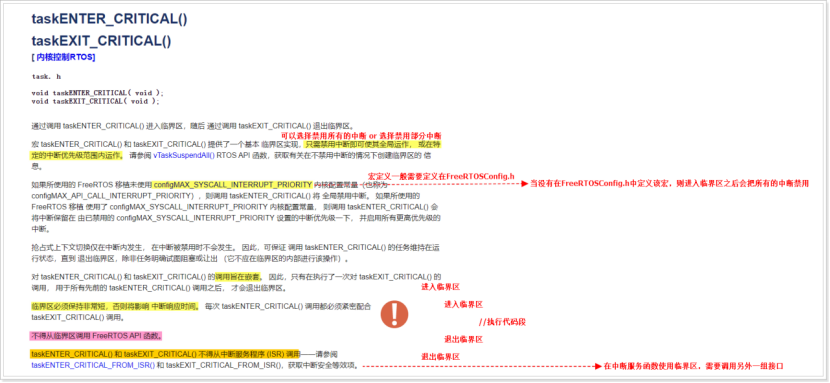
Task: Follow the taskENTER_CRITICAL_FROM_ISR() link
Action: [x=93, y=365]
